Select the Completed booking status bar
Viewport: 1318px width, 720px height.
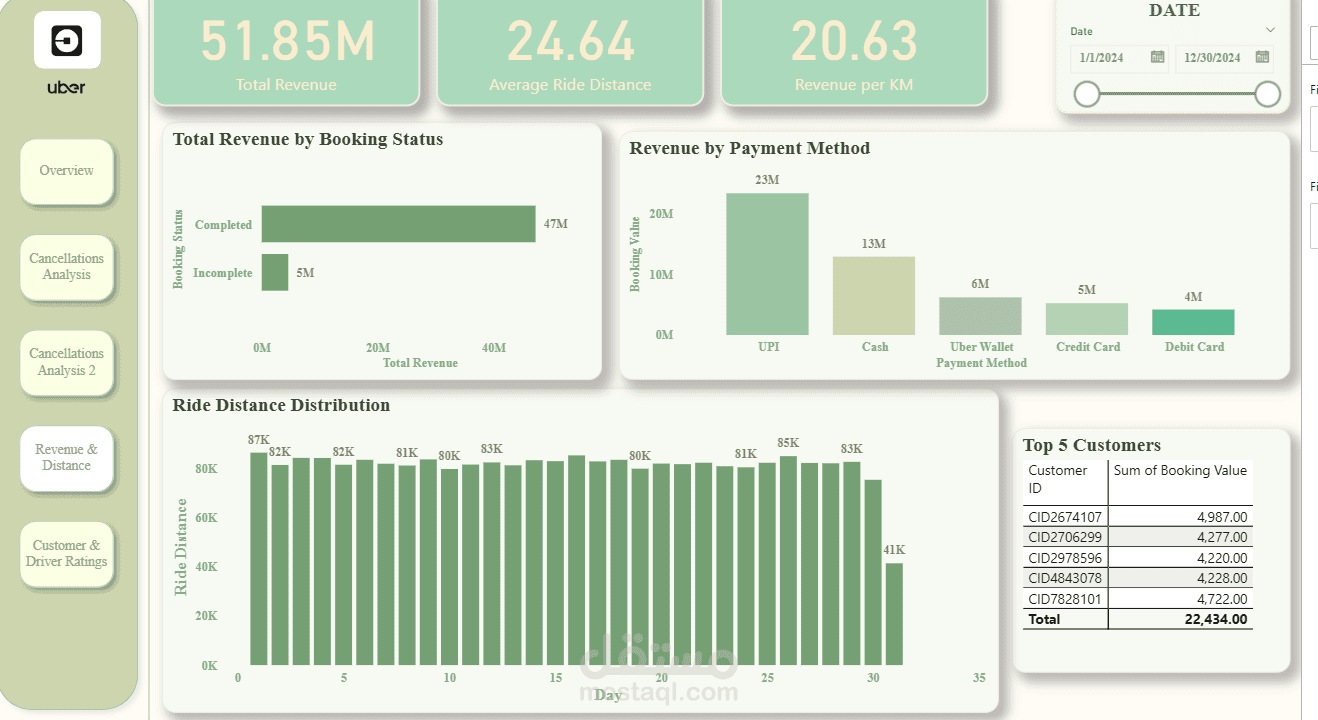(x=399, y=224)
